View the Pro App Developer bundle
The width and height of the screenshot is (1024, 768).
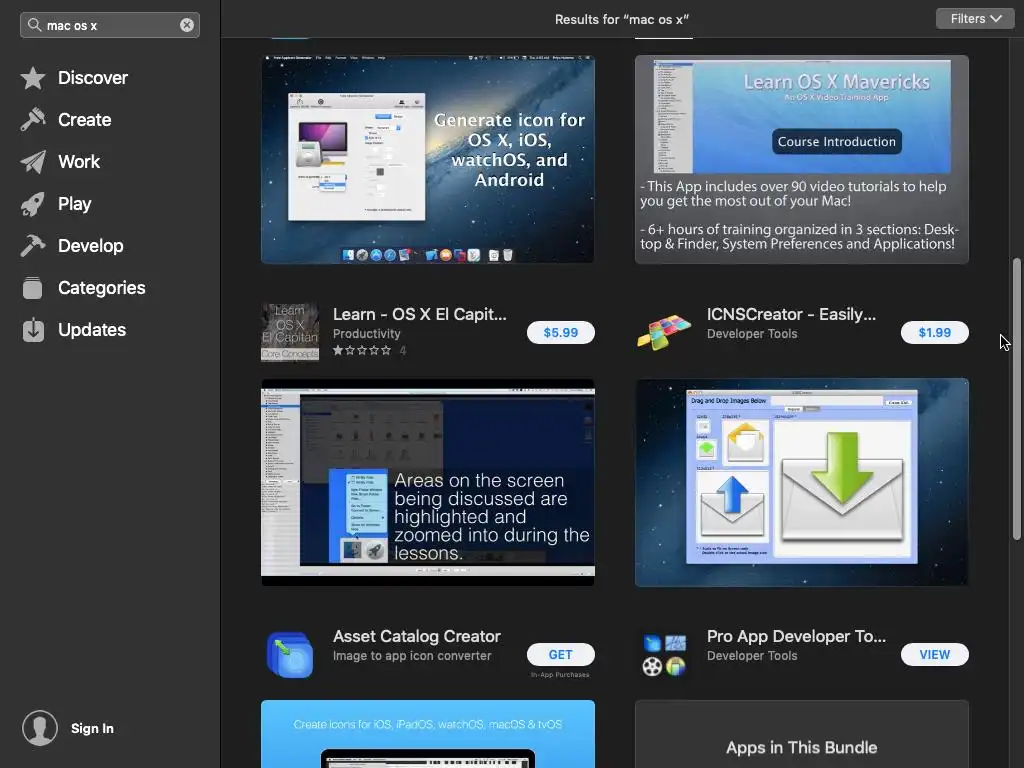tap(935, 654)
